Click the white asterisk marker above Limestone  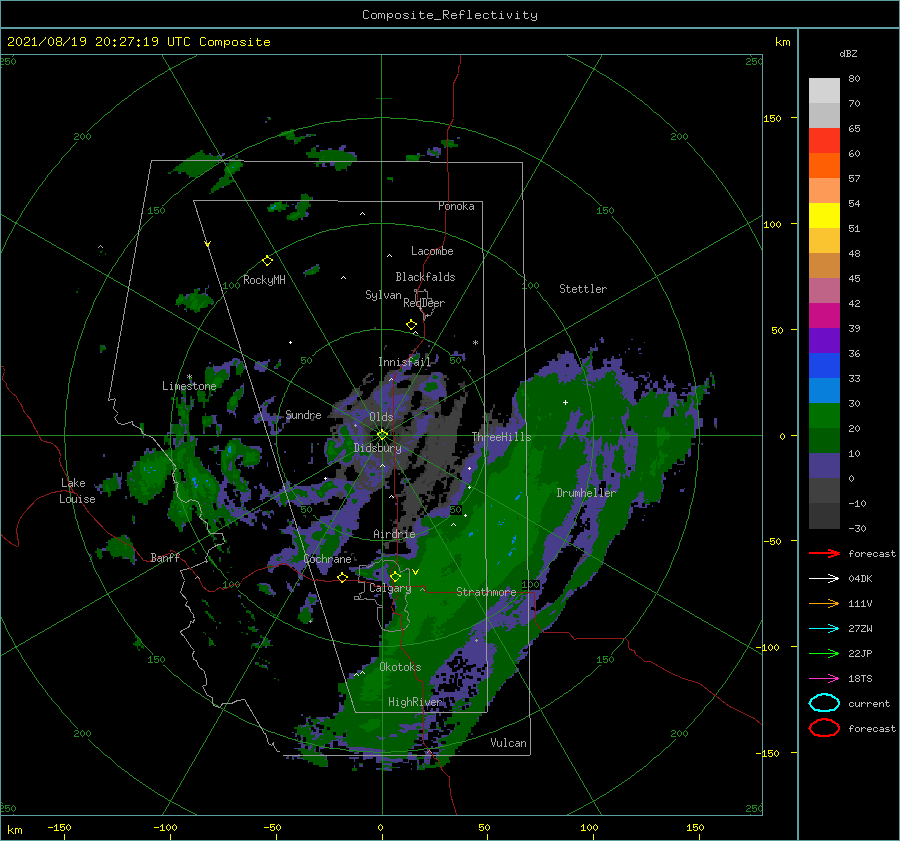click(x=189, y=377)
